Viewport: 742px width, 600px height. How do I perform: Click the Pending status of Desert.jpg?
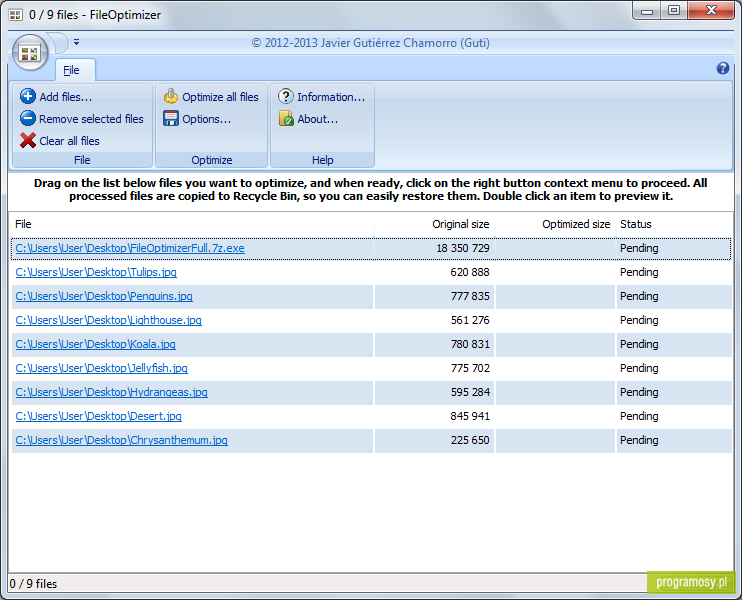[639, 416]
